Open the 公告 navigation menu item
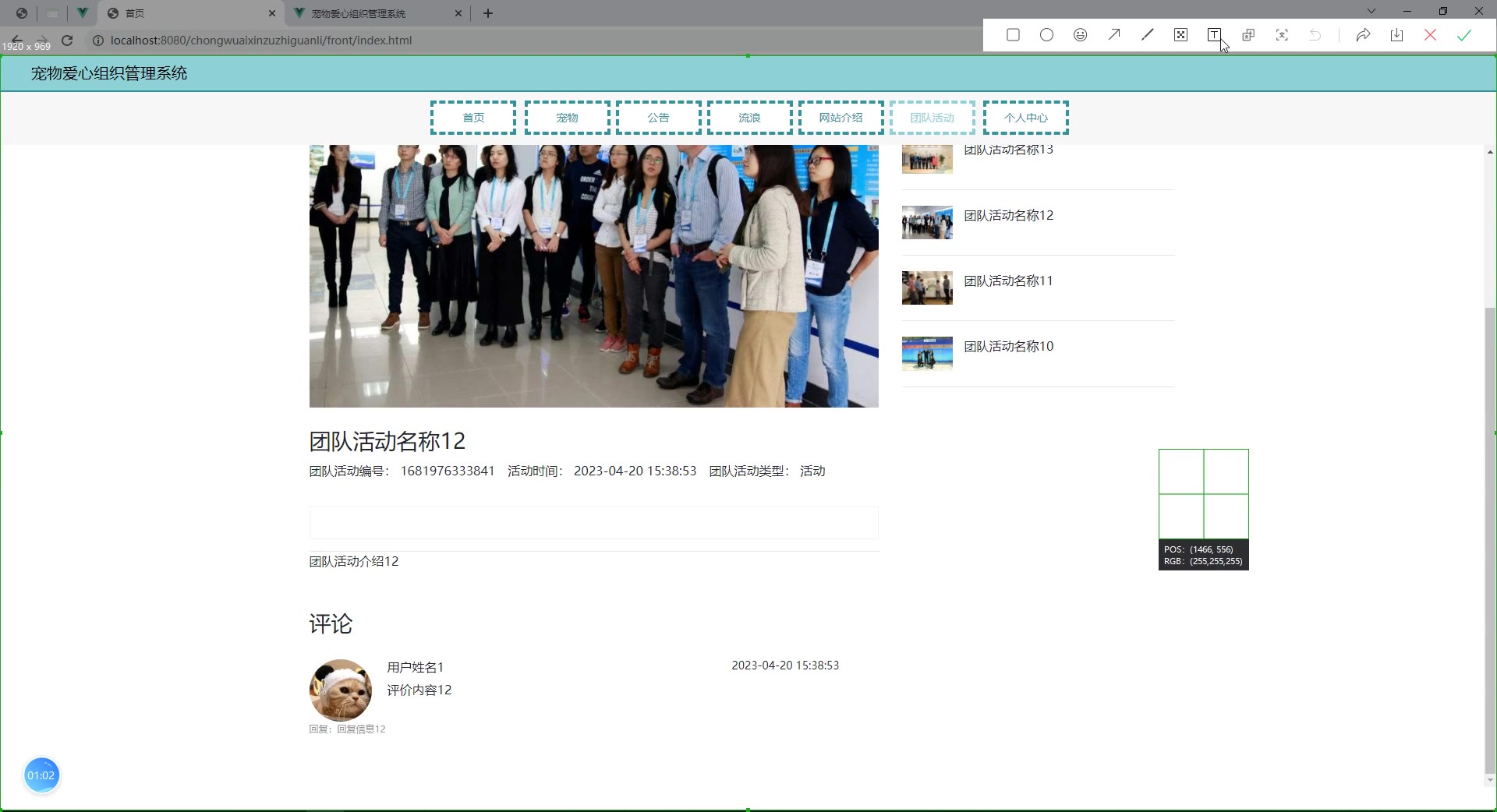 (659, 118)
